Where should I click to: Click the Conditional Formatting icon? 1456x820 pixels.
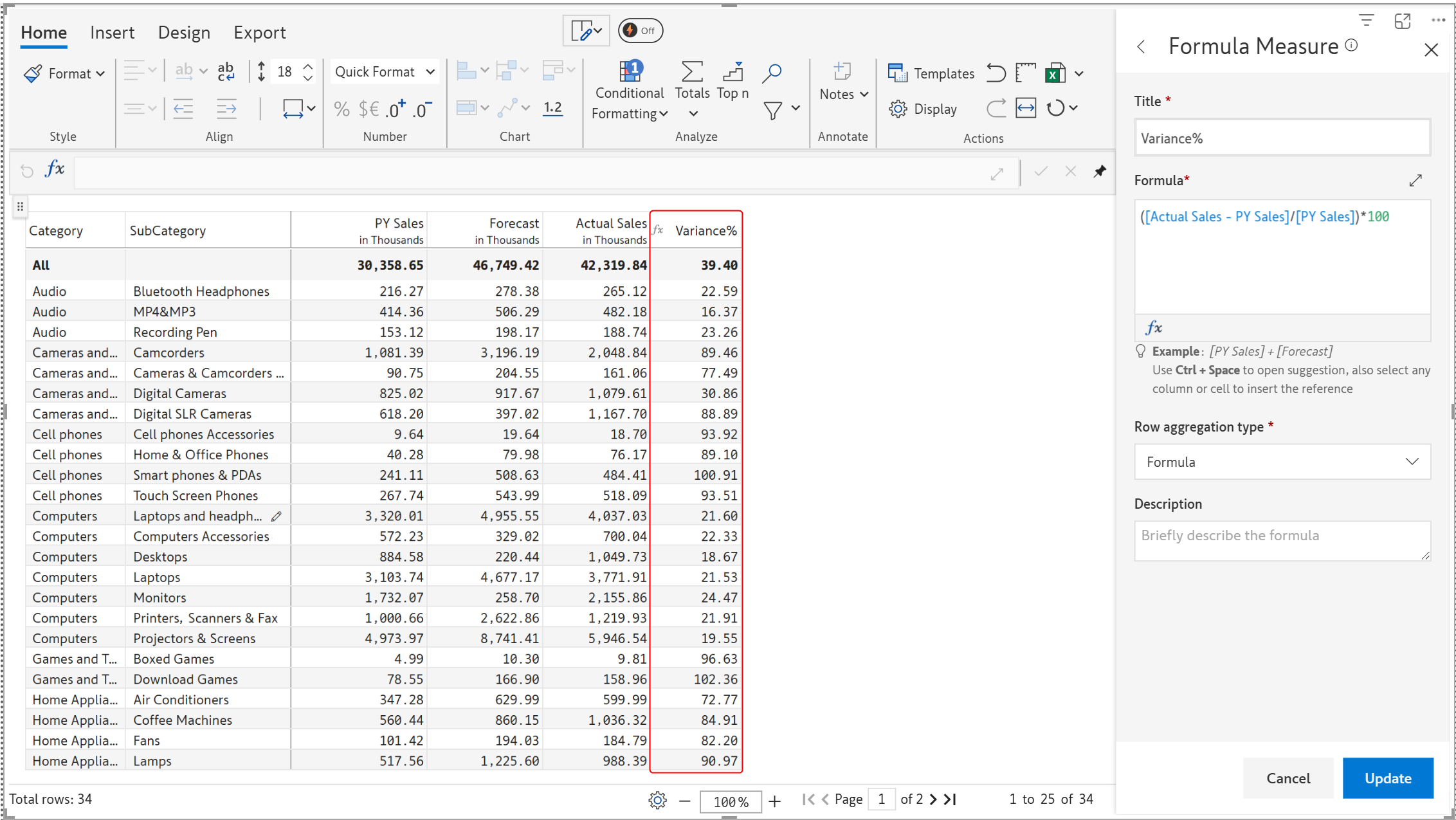[x=630, y=71]
